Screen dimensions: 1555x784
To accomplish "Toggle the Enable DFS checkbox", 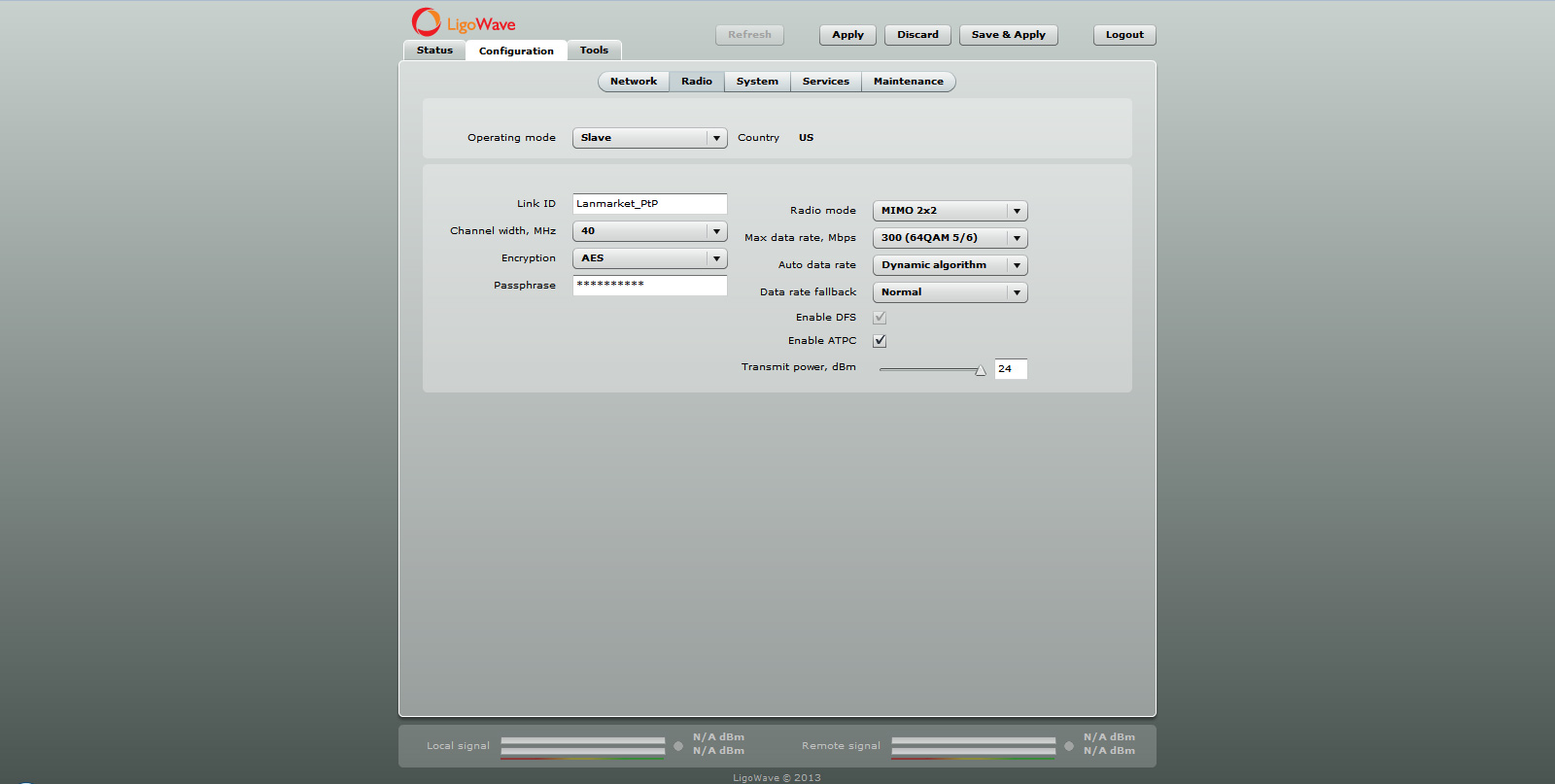I will (x=880, y=318).
